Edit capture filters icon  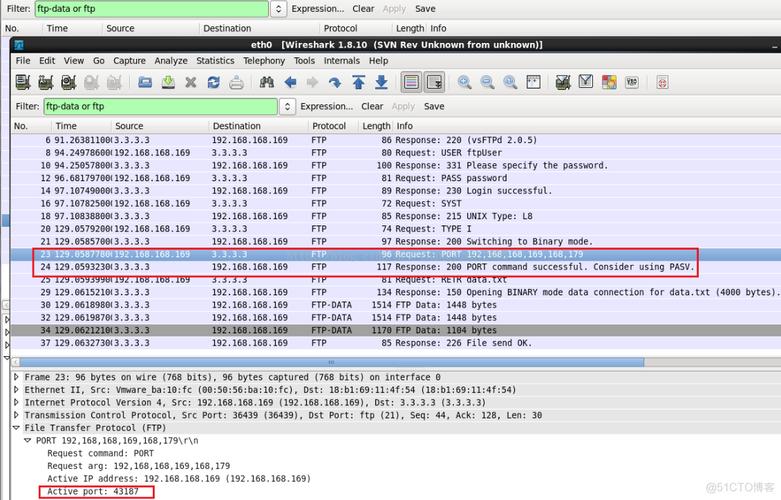point(563,82)
